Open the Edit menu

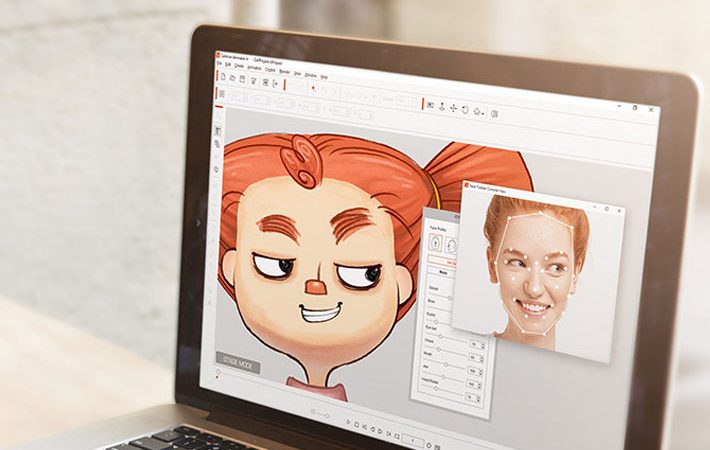point(229,65)
